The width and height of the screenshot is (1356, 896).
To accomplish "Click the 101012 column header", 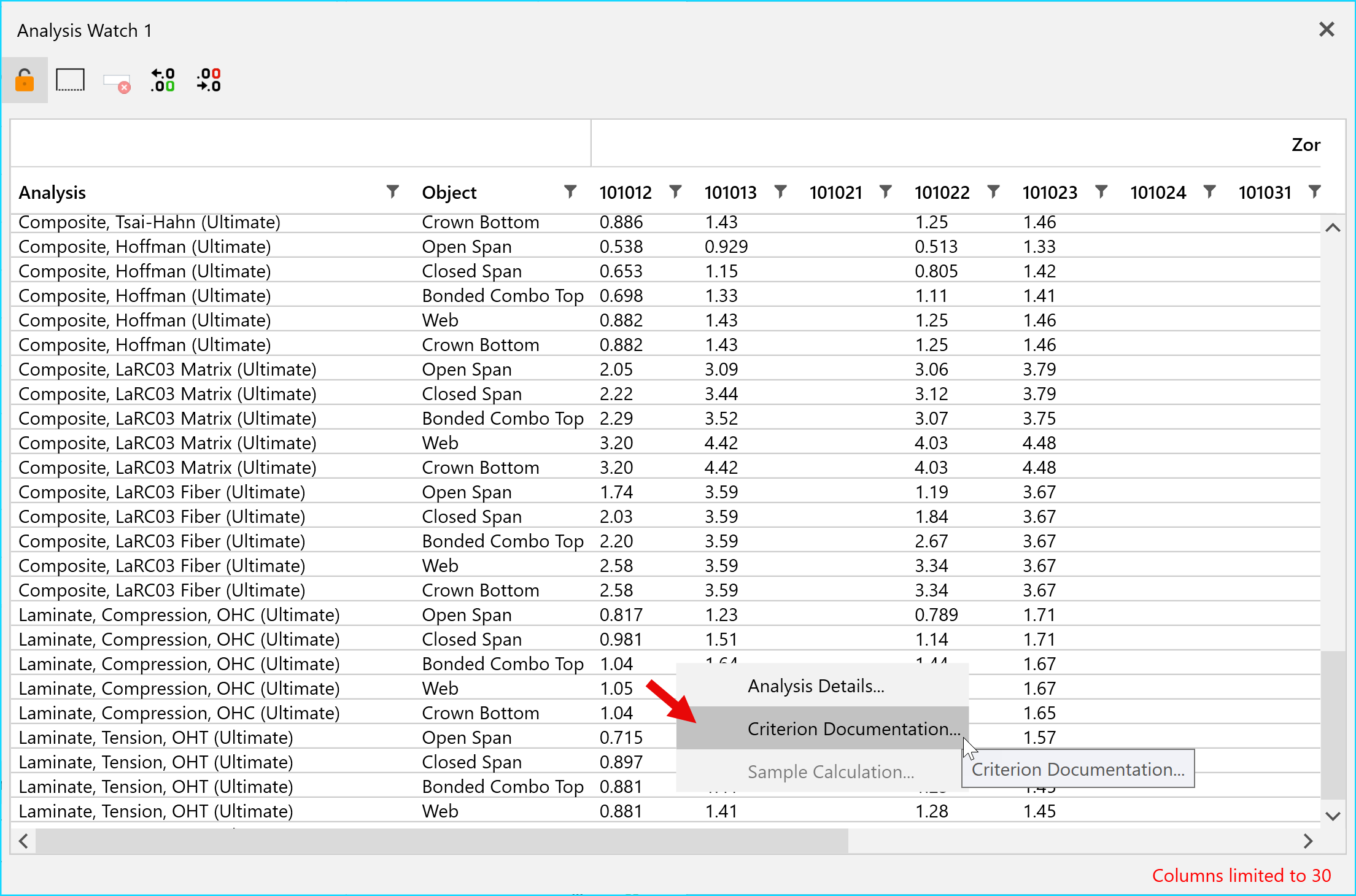I will click(x=625, y=193).
